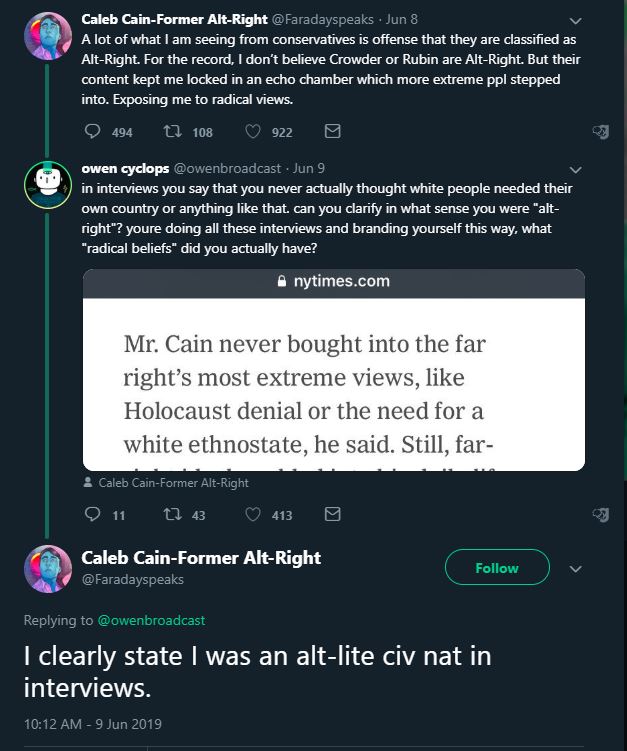The image size is (627, 751).
Task: Click the envelope icon on owen cyclops's tweet
Action: click(x=333, y=514)
